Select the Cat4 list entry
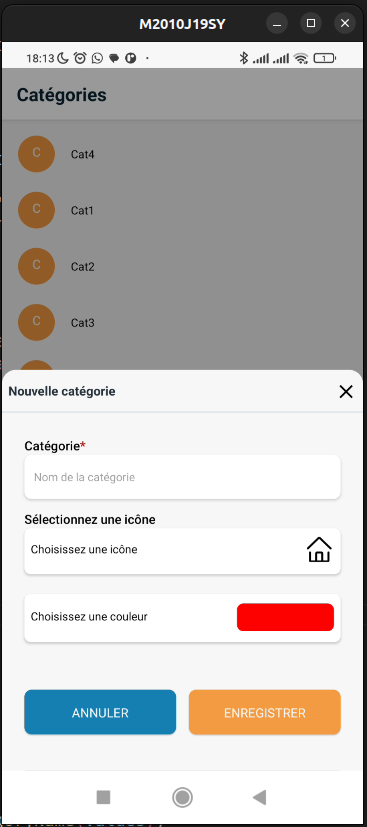This screenshot has height=827, width=367. pyautogui.click(x=182, y=154)
